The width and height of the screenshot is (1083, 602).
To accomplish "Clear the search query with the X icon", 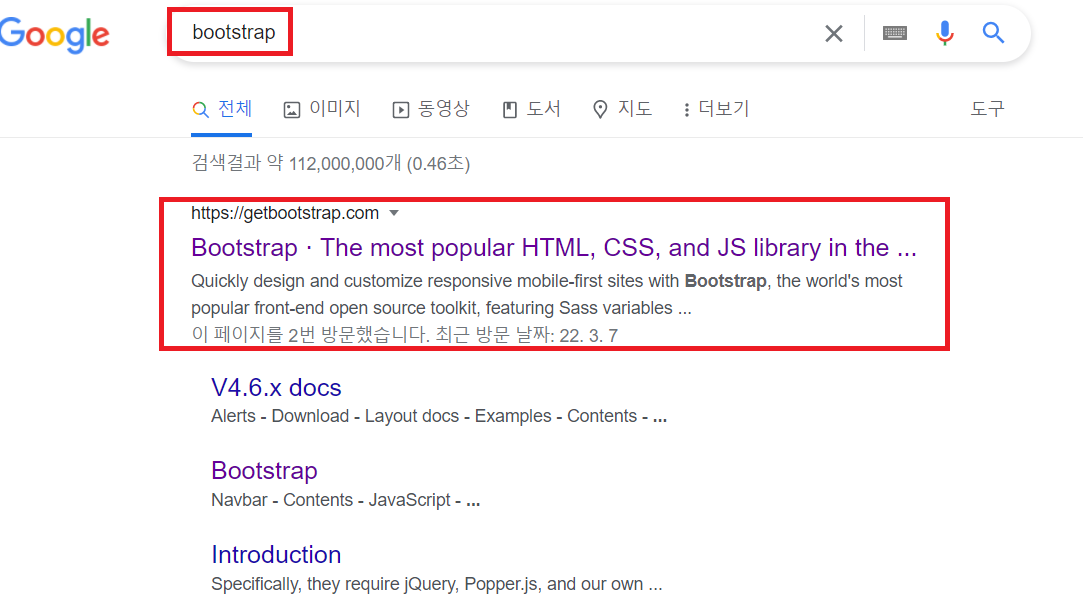I will point(834,33).
